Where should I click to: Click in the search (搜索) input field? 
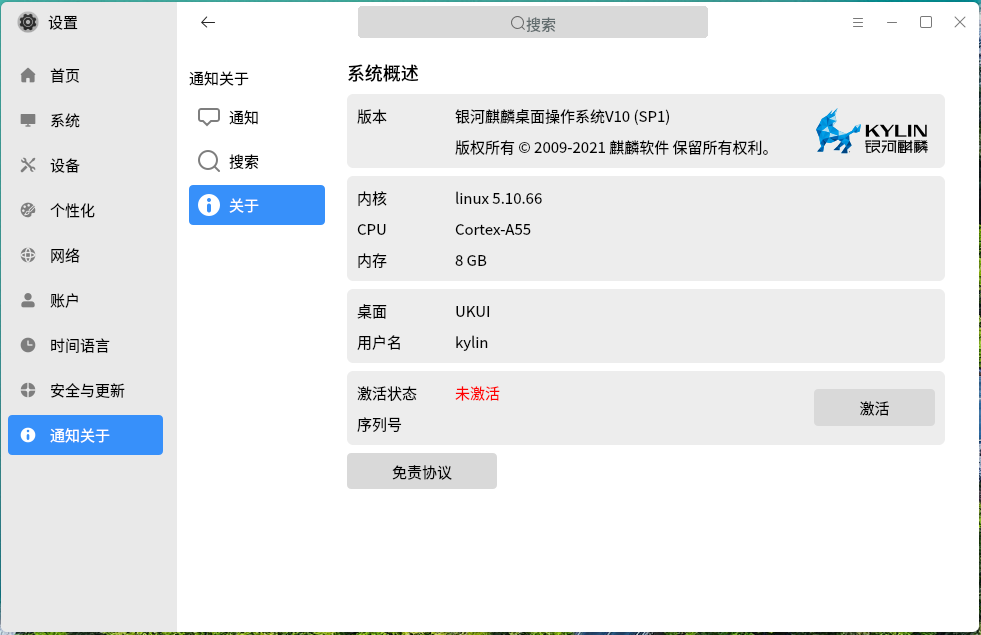click(x=533, y=23)
